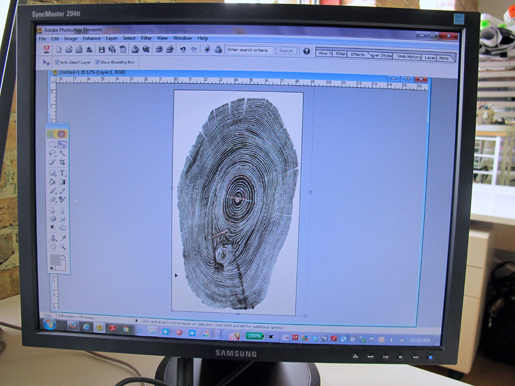Open the Filter menu

[146, 38]
